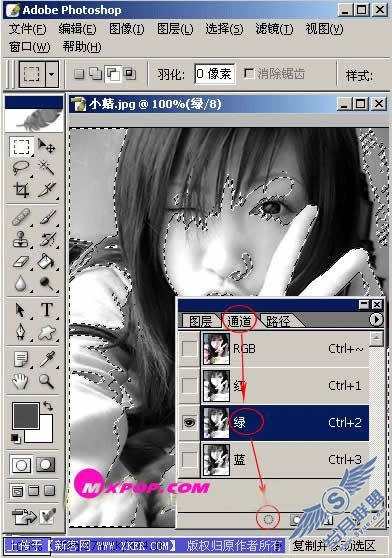Switch to the 图层 tab
The width and height of the screenshot is (392, 558).
(200, 321)
